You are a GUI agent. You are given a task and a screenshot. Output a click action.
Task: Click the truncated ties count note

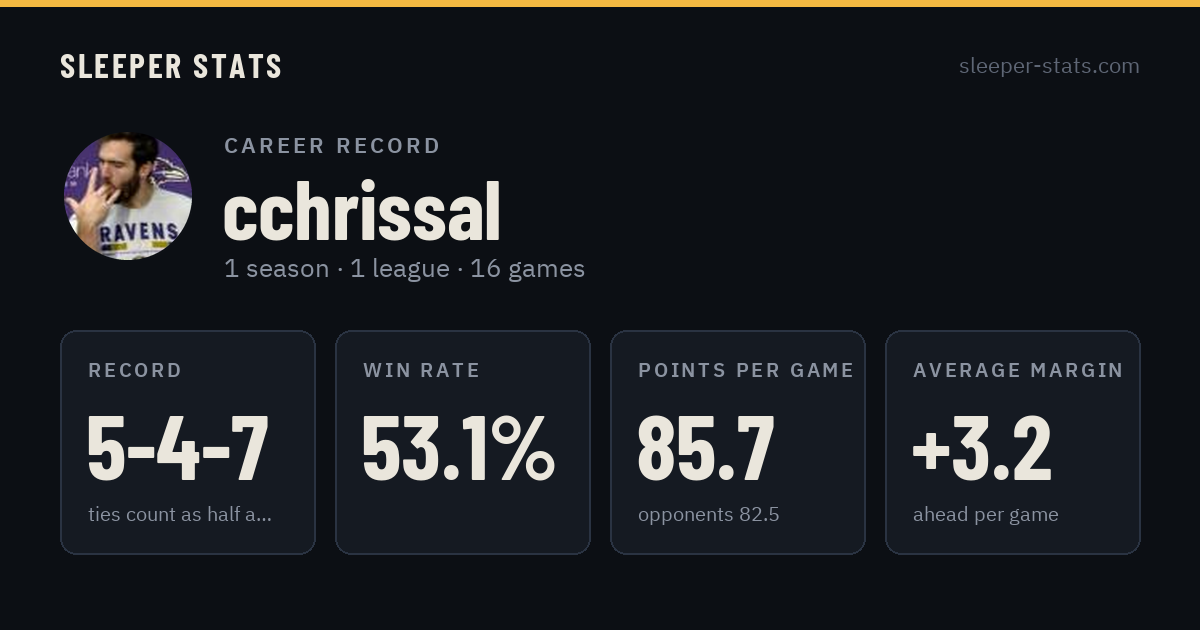[x=180, y=515]
